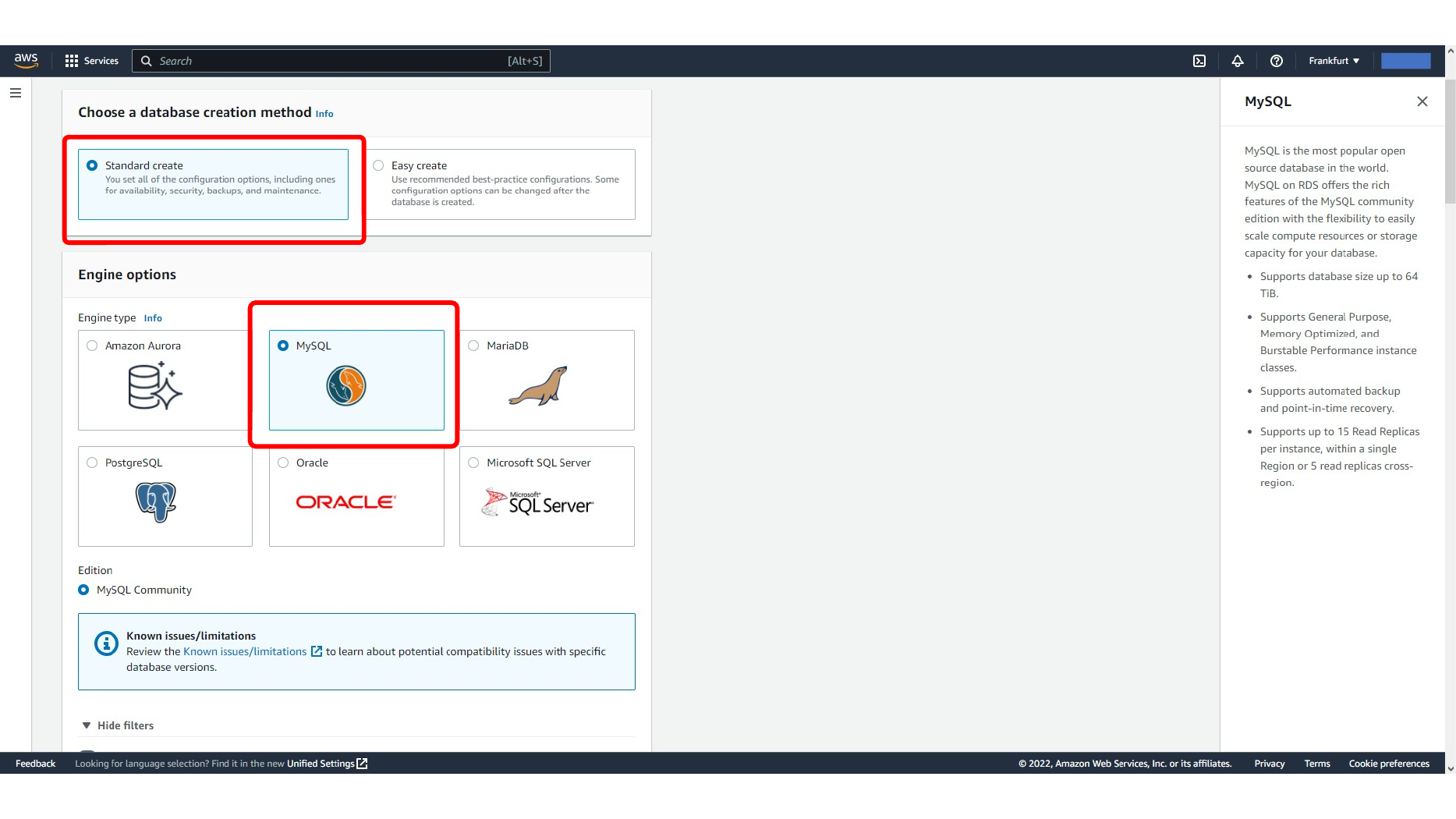Open the Frankfurt region dropdown
The height and width of the screenshot is (819, 1456).
[1334, 61]
